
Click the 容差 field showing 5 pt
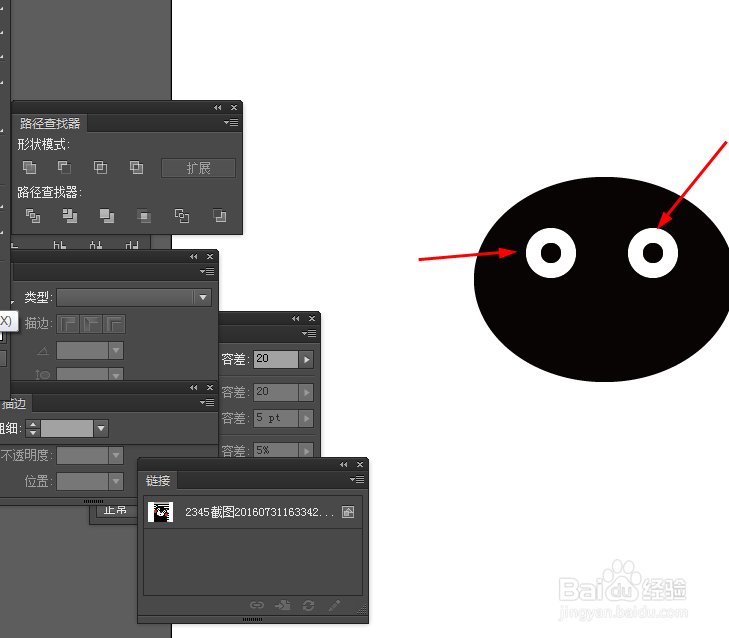276,419
